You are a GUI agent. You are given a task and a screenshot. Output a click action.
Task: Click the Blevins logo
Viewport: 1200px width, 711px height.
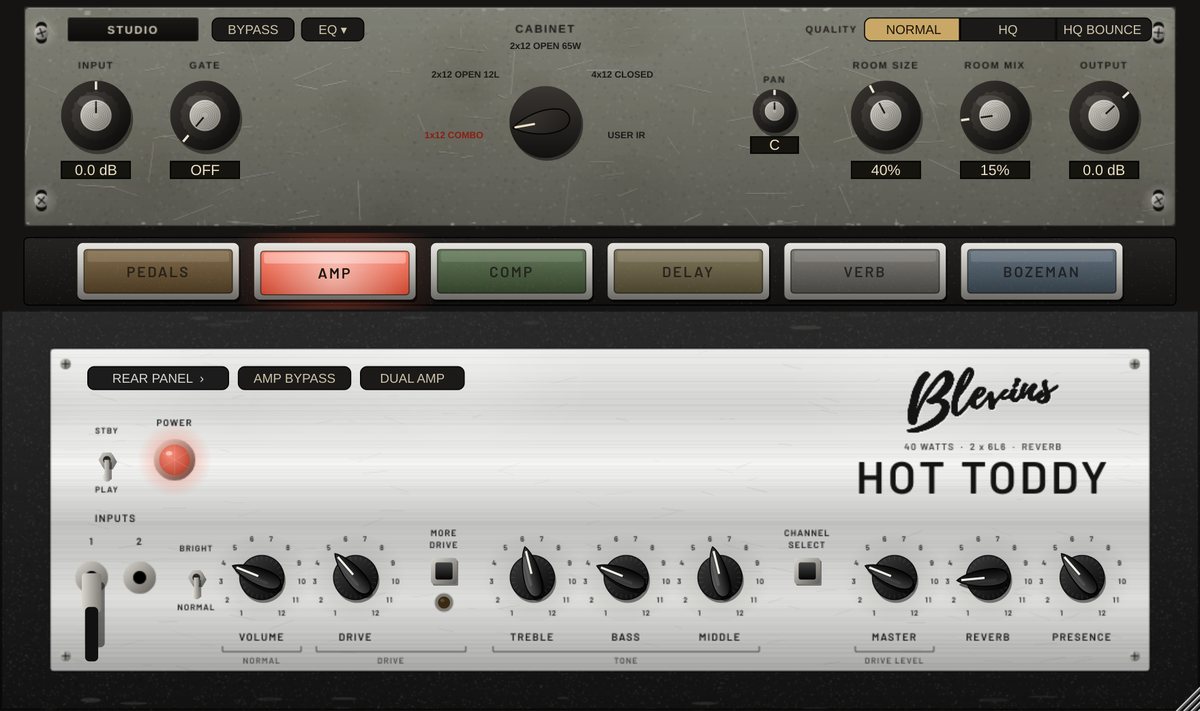[982, 399]
